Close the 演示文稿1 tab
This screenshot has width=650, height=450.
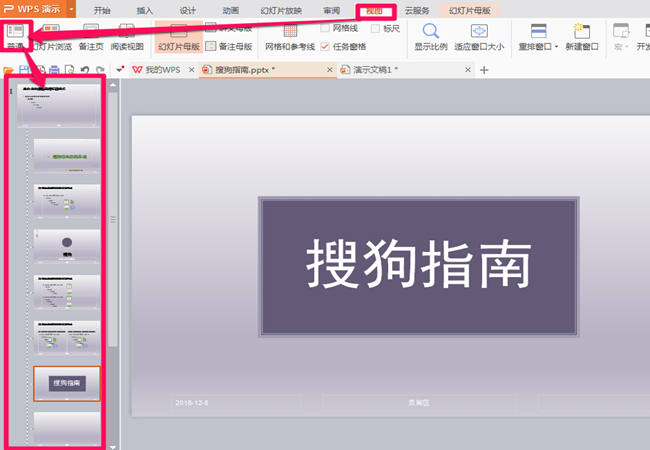(468, 70)
